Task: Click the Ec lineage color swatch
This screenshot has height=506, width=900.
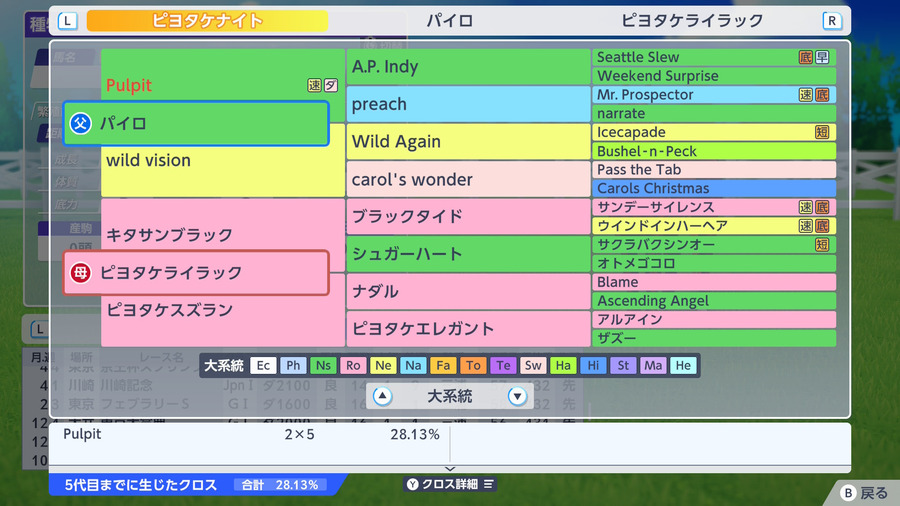Action: point(263,365)
